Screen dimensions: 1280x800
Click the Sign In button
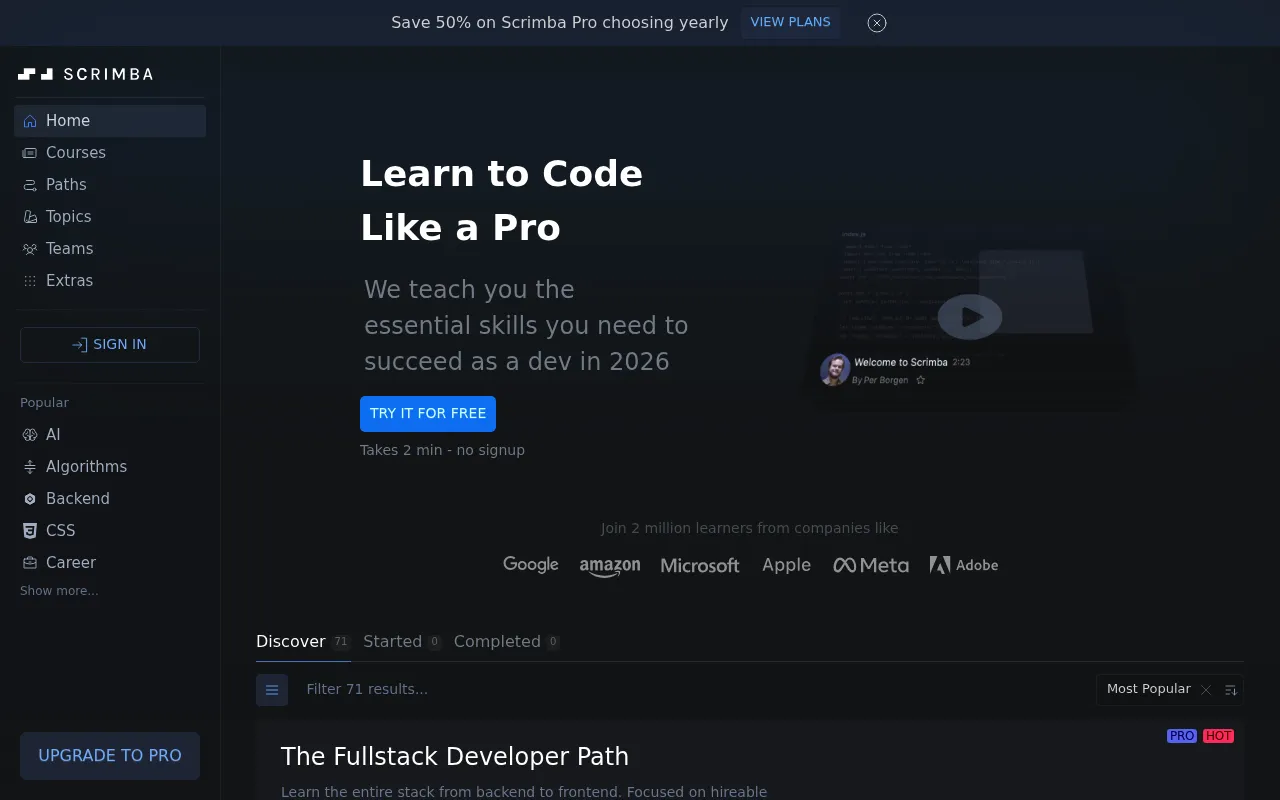(110, 345)
